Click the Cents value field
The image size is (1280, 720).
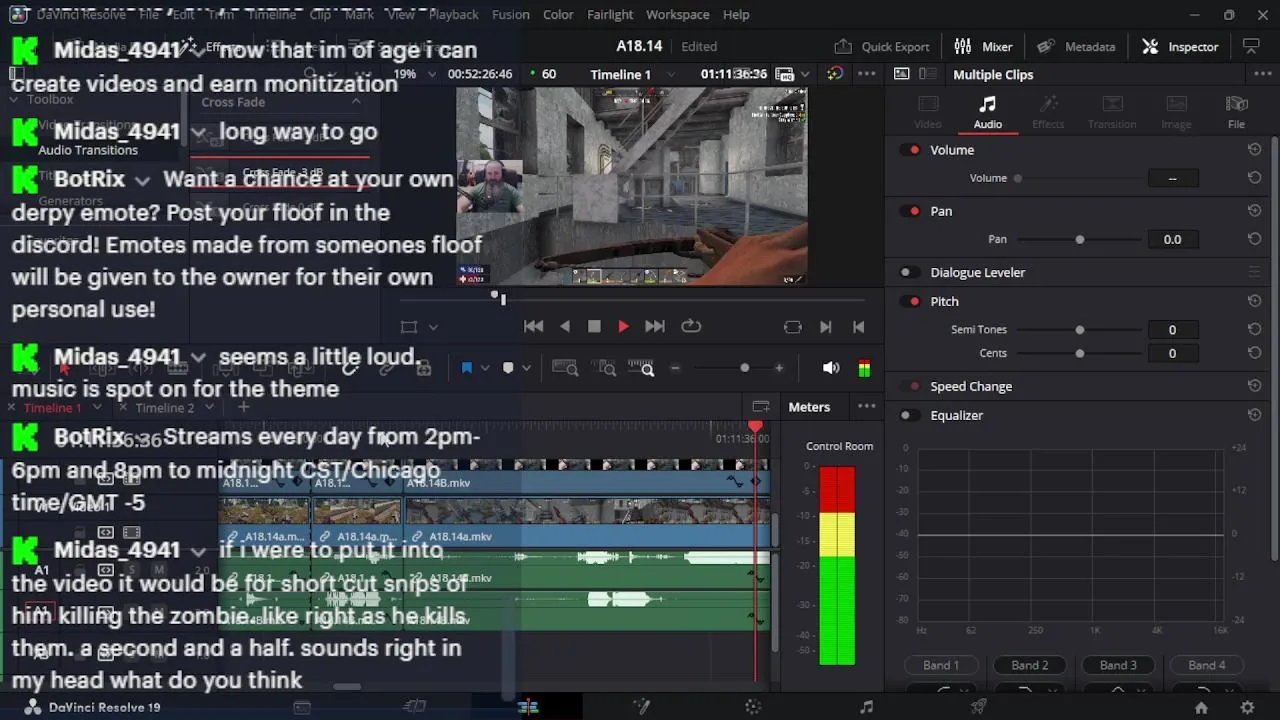pyautogui.click(x=1172, y=353)
